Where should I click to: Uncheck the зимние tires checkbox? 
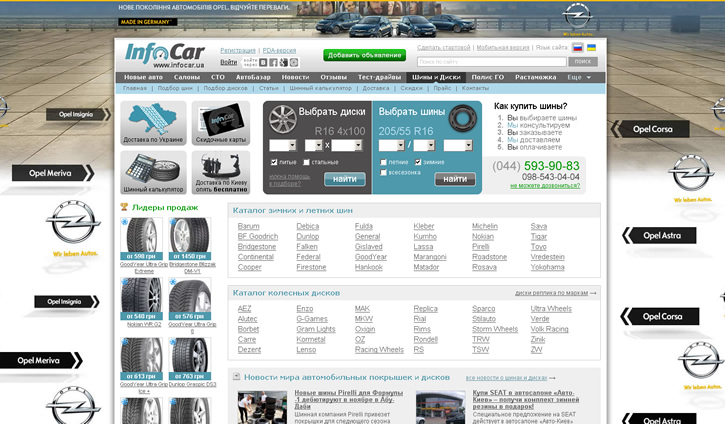418,162
